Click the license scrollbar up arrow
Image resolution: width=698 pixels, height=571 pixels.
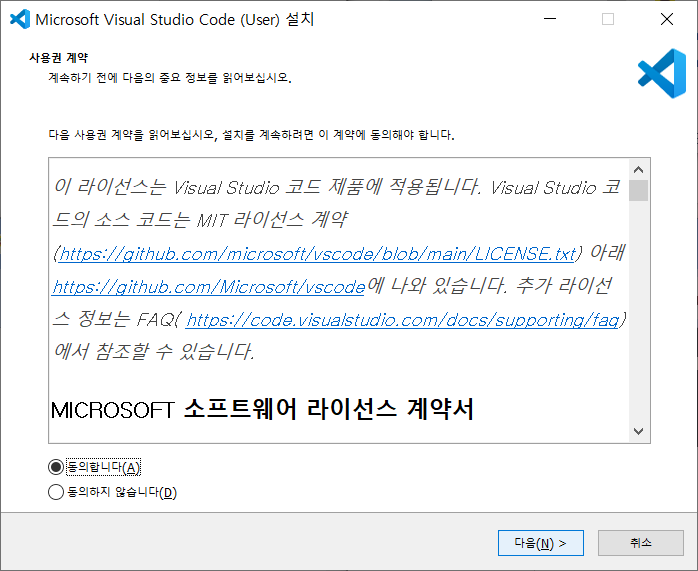click(x=638, y=170)
